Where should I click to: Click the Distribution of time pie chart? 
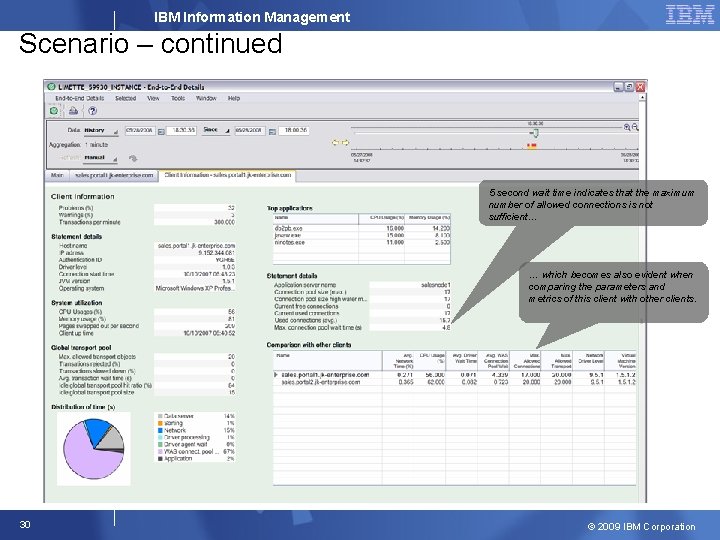[94, 449]
